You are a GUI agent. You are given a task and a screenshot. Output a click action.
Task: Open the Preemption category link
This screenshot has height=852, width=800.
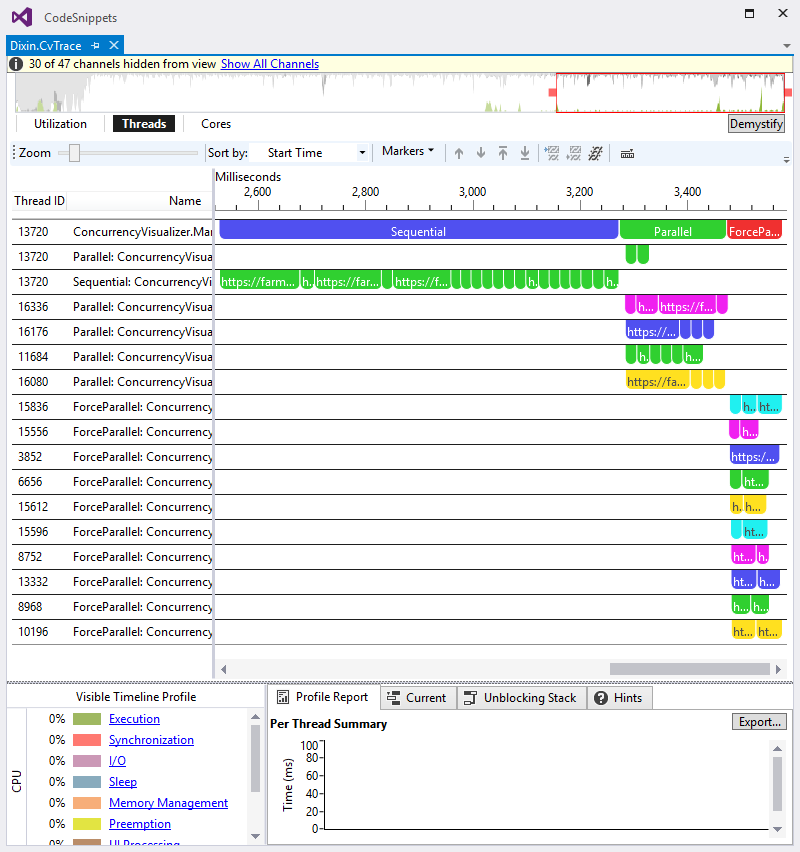click(140, 824)
